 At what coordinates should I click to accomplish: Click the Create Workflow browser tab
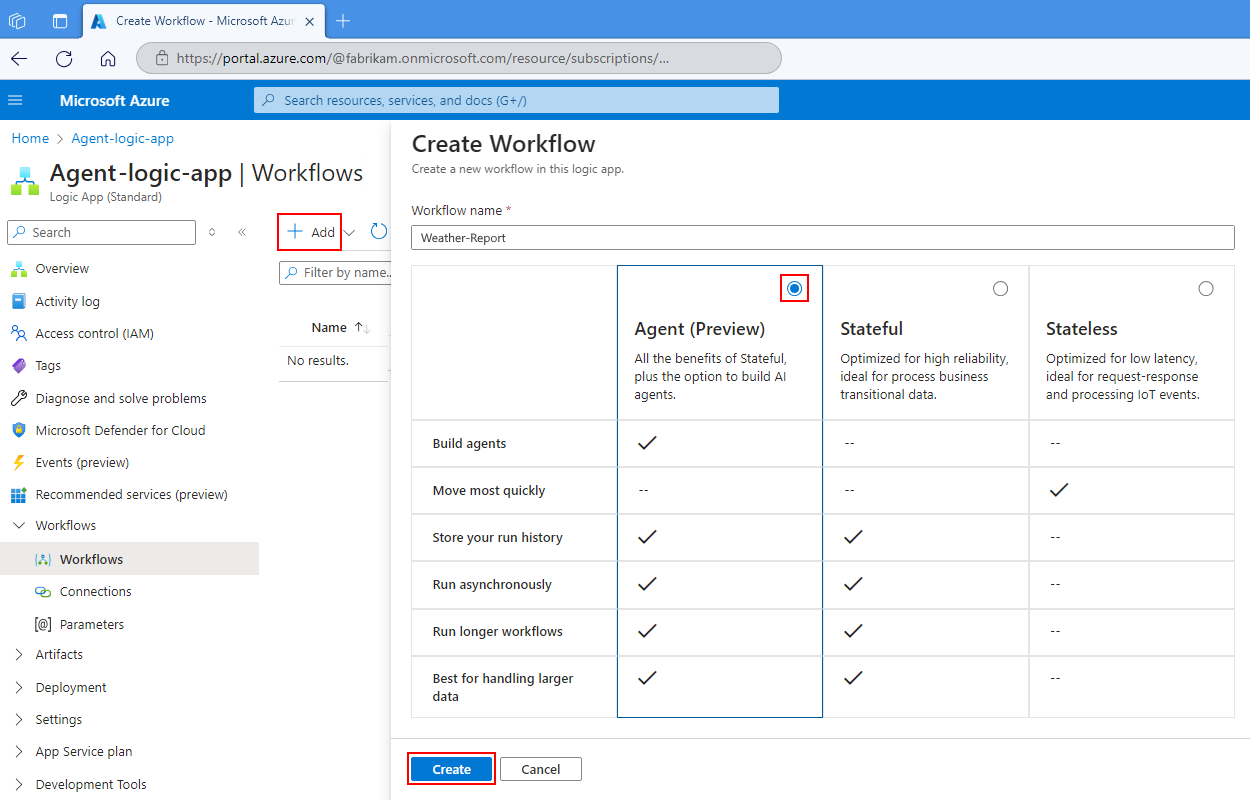coord(203,20)
